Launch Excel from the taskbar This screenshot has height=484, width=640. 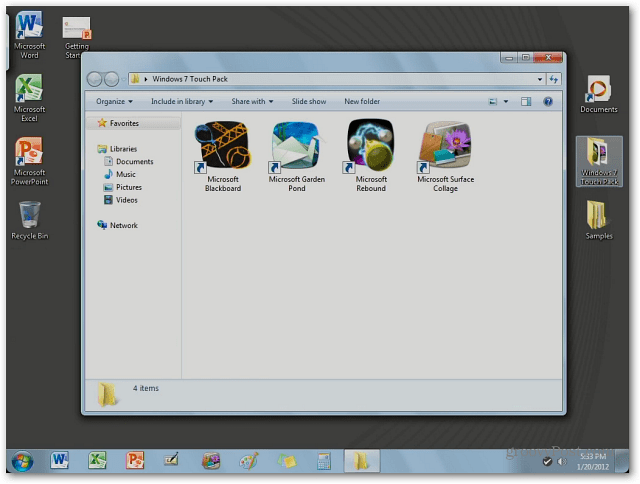[x=97, y=461]
